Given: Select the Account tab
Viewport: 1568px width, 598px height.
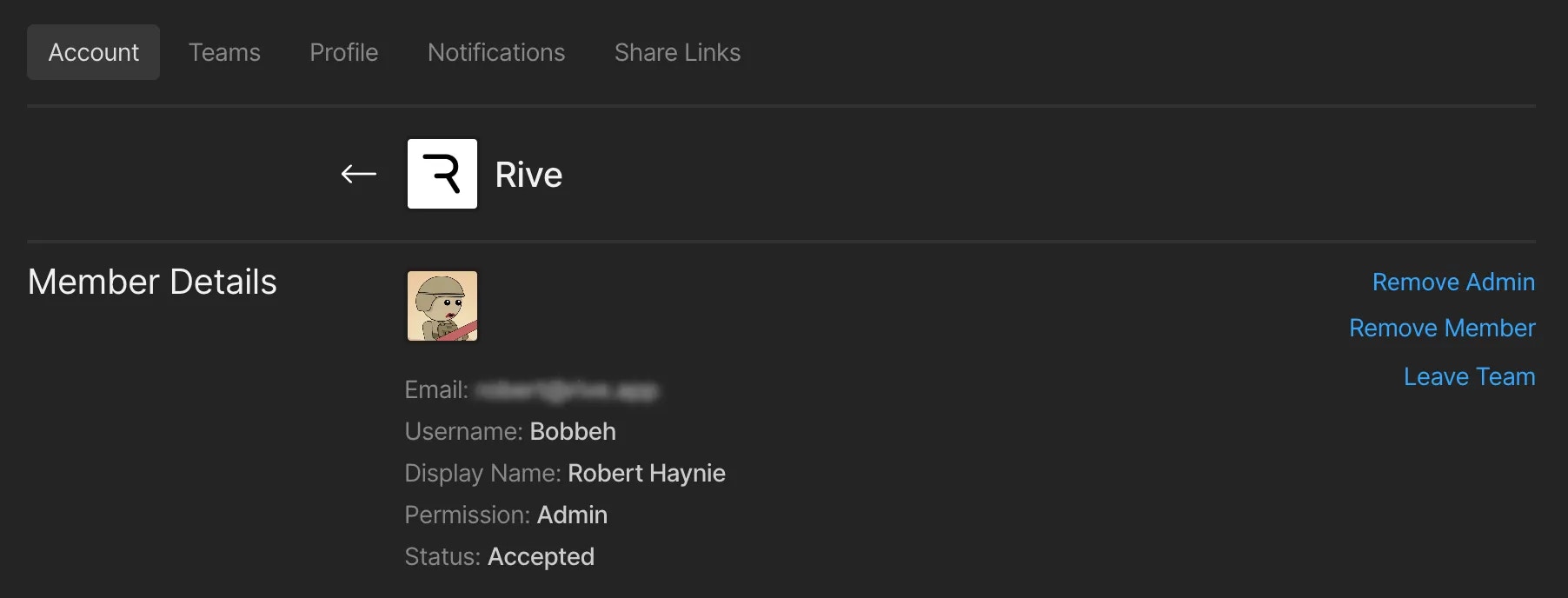Looking at the screenshot, I should tap(93, 52).
